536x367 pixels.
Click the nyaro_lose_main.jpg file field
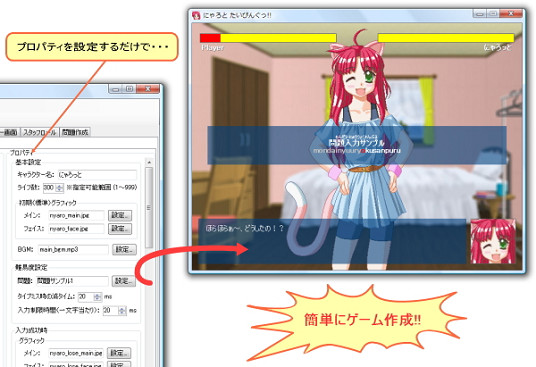(76, 353)
